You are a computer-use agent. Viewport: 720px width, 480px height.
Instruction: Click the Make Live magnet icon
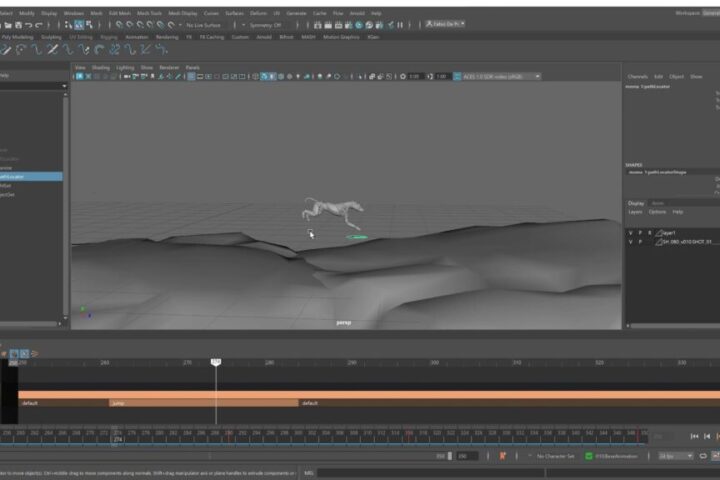[x=171, y=25]
